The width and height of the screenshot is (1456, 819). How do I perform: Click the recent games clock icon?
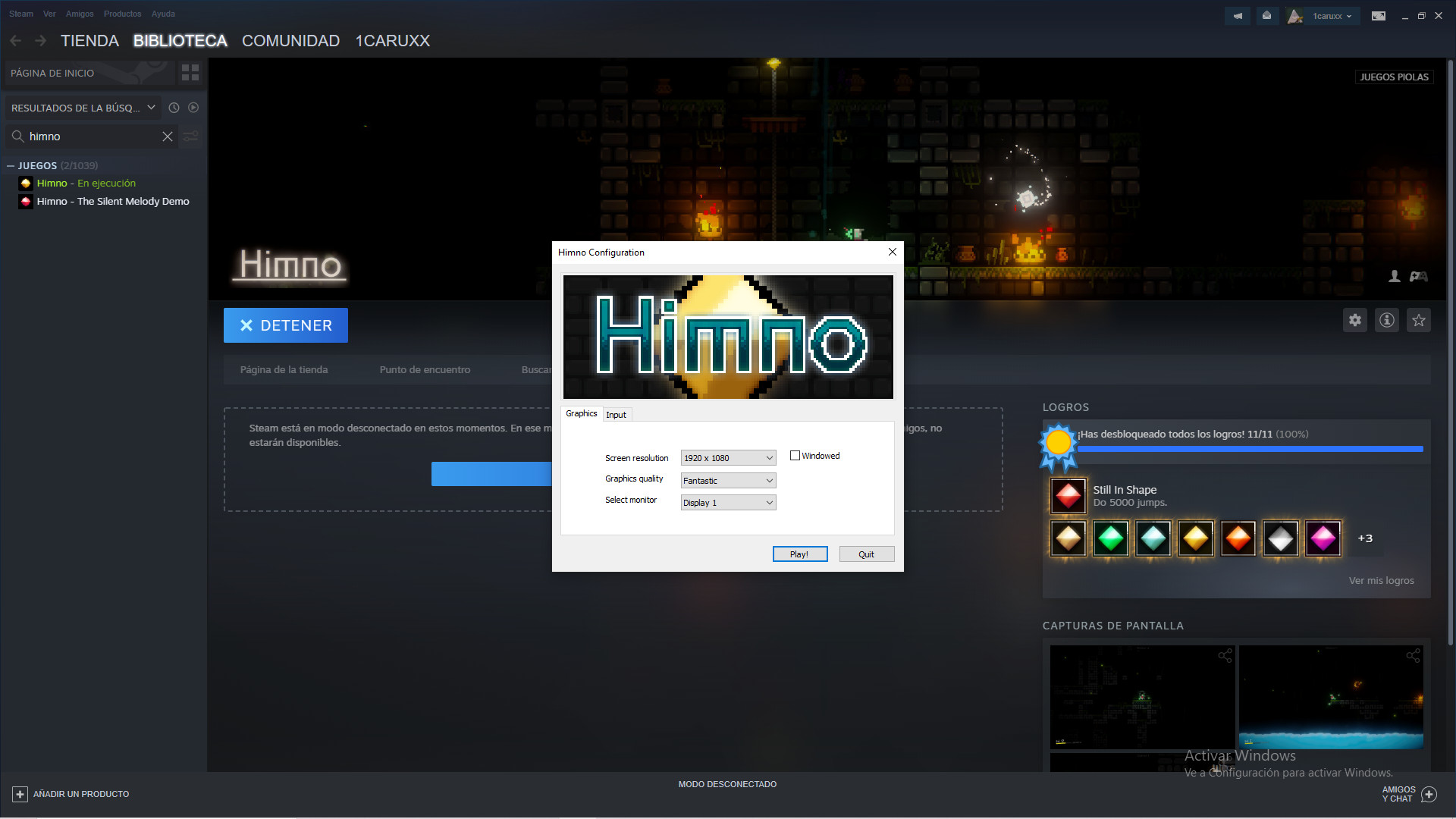[174, 108]
